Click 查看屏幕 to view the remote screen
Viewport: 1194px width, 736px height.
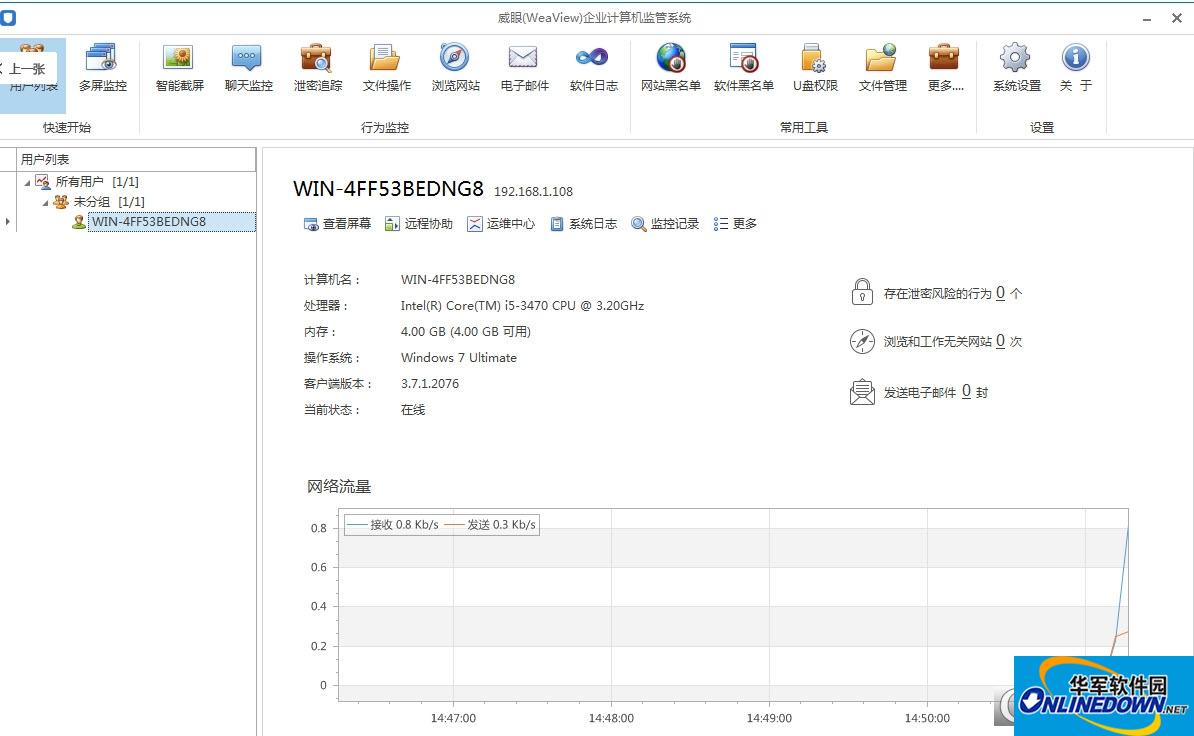tap(337, 223)
